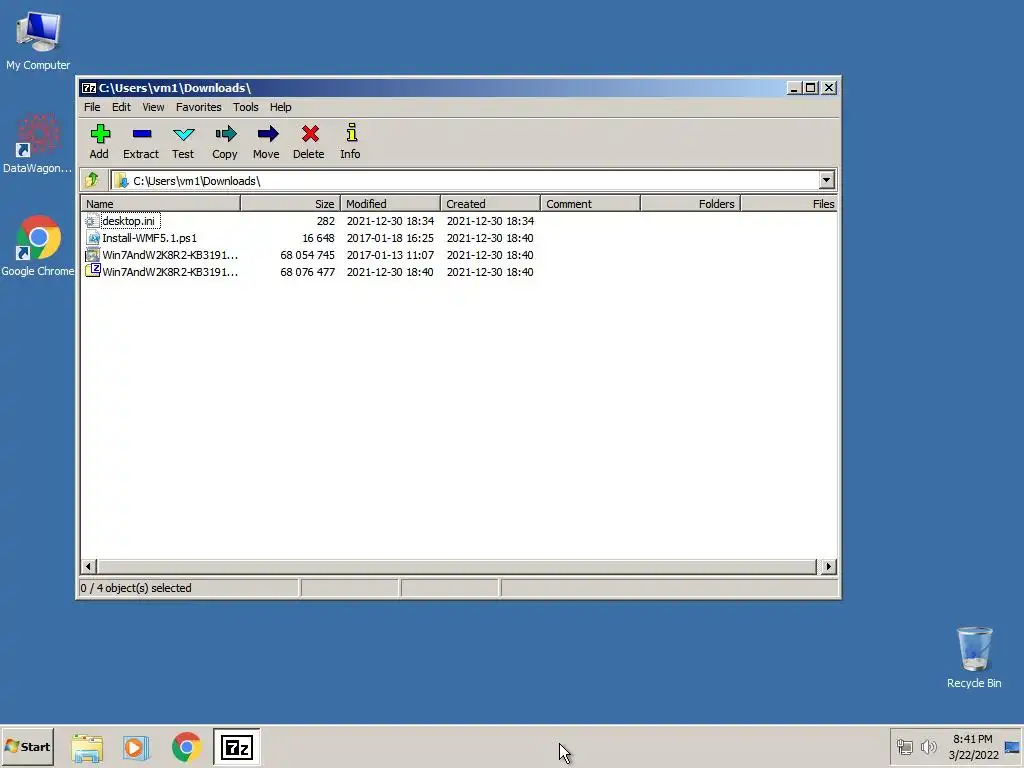Open the Info toolbar icon
The width and height of the screenshot is (1024, 768).
351,133
